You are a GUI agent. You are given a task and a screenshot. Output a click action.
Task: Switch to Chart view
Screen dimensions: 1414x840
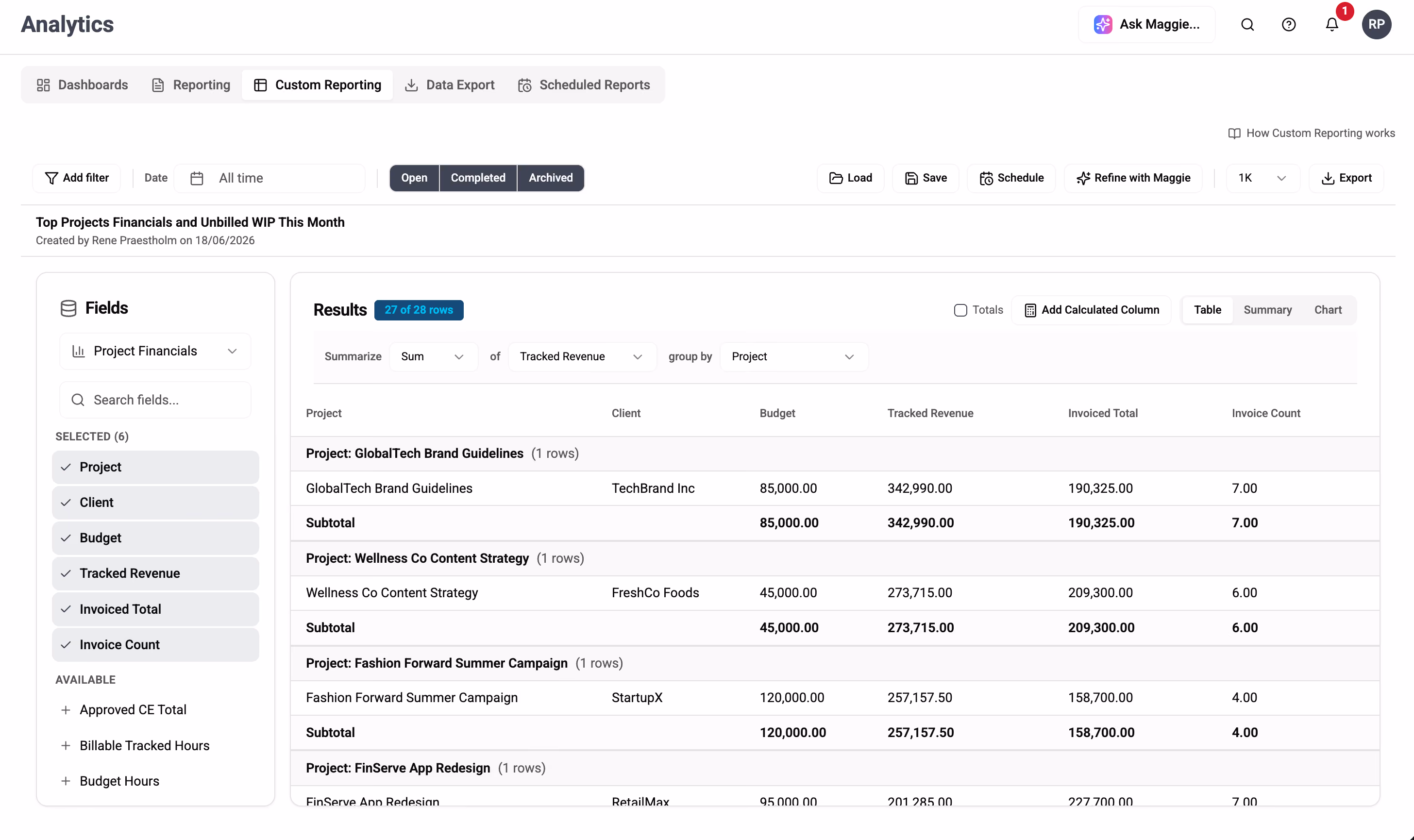point(1328,310)
